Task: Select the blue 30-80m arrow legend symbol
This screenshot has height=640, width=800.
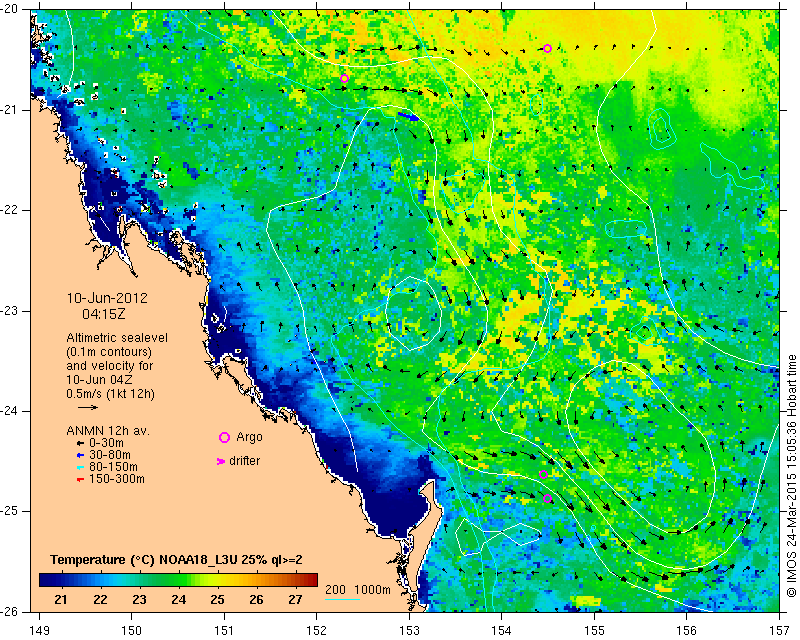Action: click(80, 455)
